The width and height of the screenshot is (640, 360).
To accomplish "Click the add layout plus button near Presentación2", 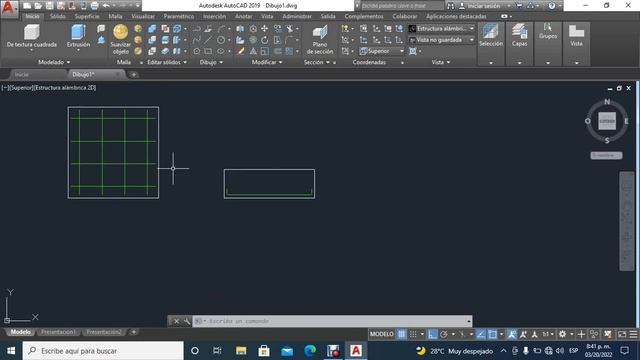I will point(133,332).
